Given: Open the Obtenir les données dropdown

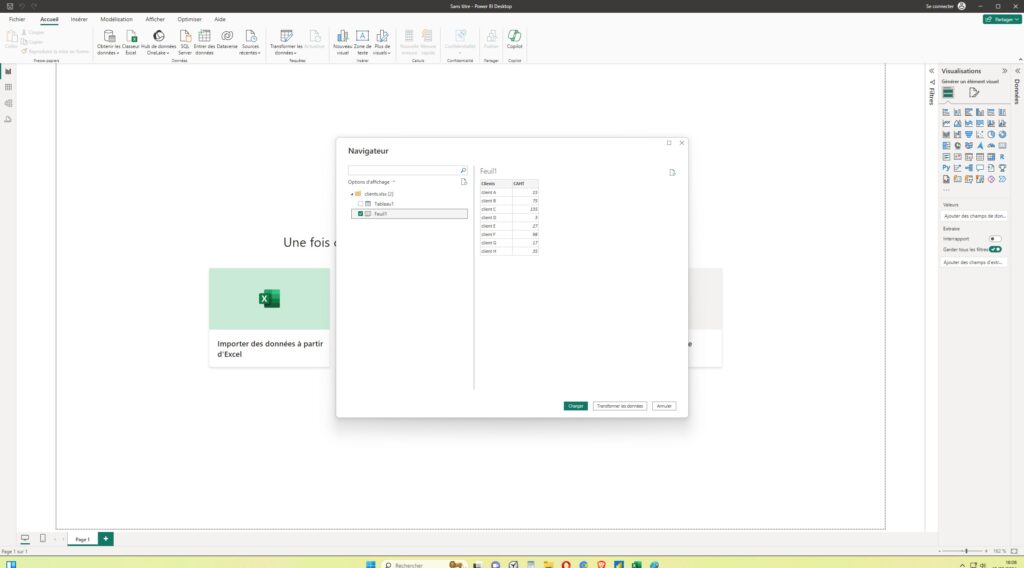Looking at the screenshot, I should click(x=108, y=42).
